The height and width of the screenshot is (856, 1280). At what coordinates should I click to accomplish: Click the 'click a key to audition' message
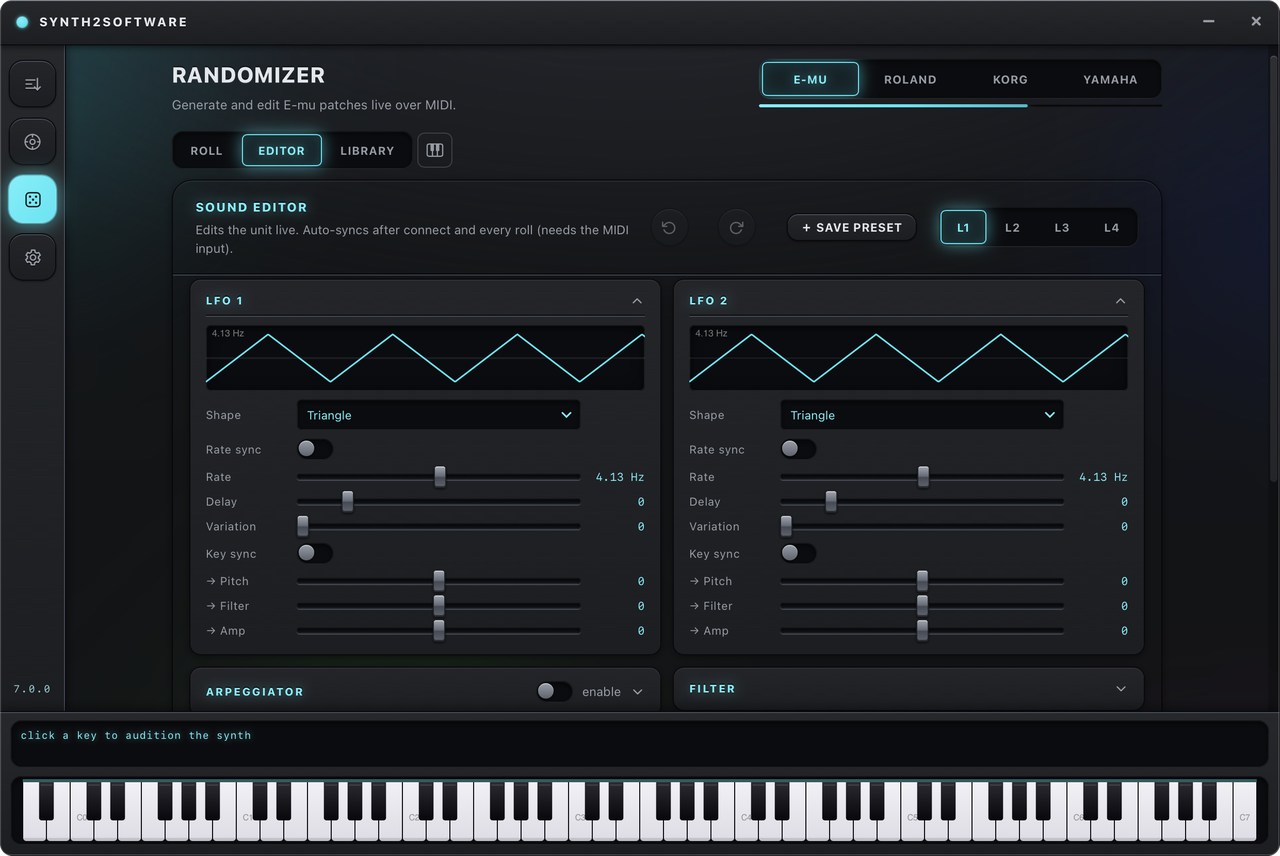136,735
